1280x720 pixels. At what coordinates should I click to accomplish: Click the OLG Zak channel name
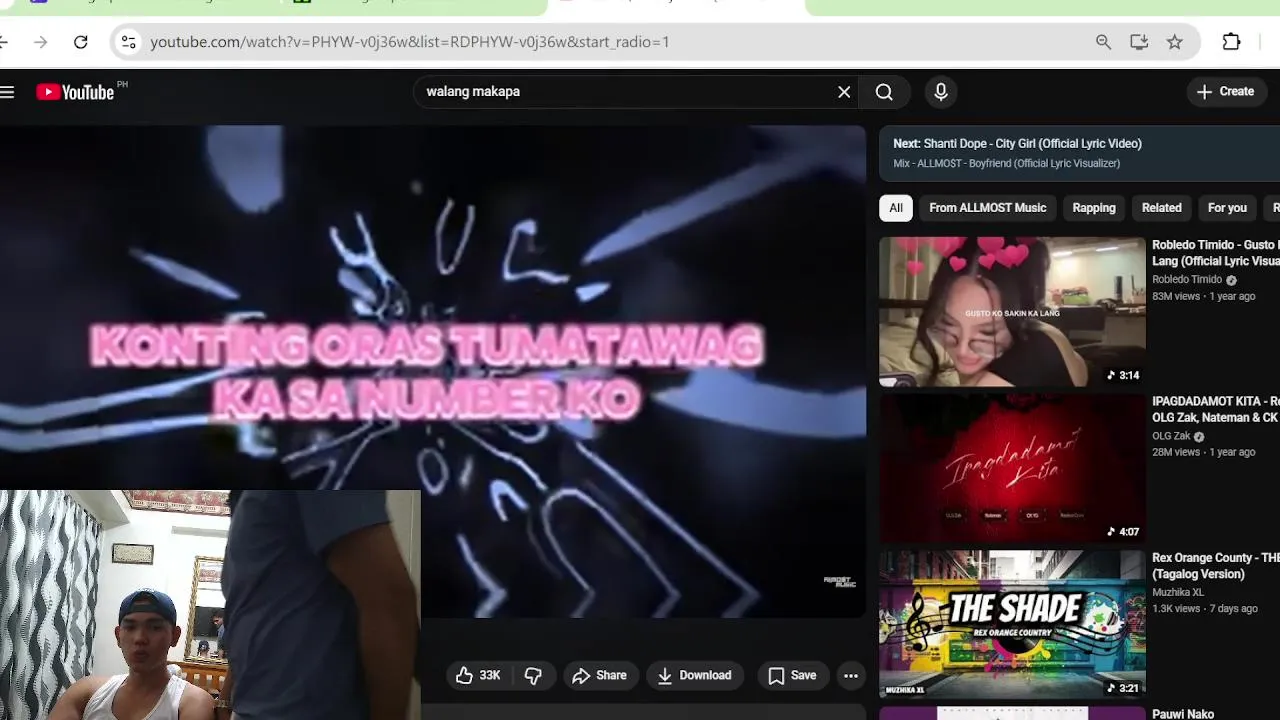(x=1171, y=436)
